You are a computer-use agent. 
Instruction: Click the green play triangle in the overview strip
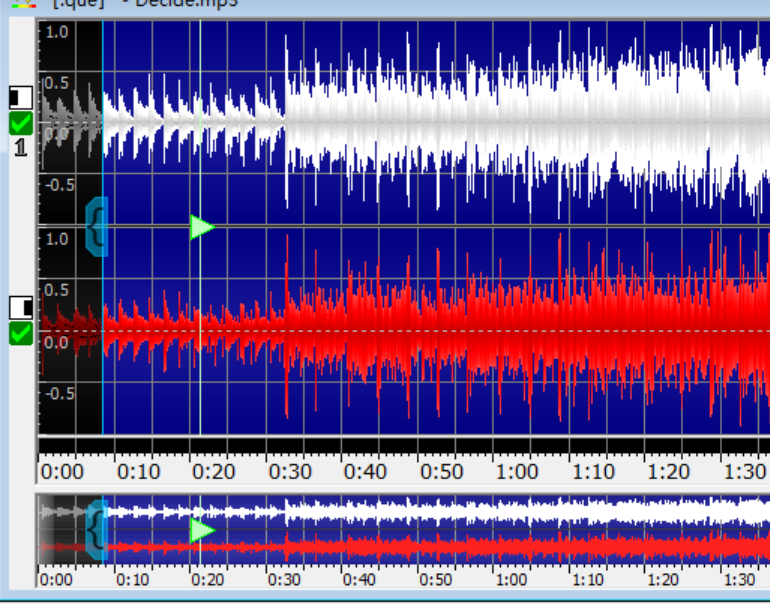point(202,530)
